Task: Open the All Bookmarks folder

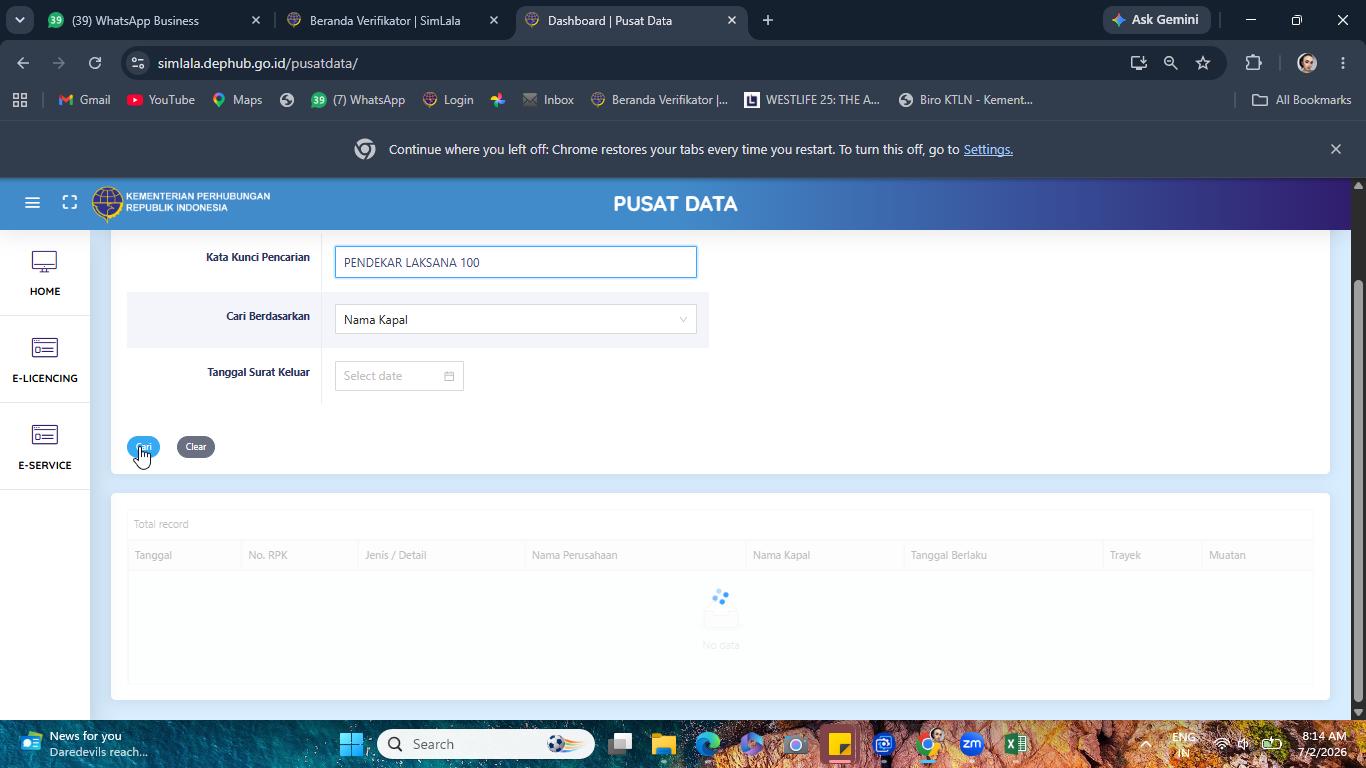Action: coord(1302,100)
